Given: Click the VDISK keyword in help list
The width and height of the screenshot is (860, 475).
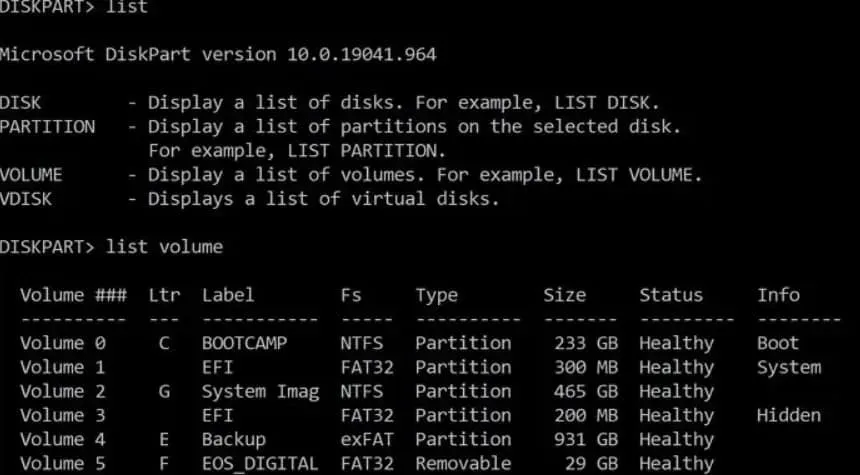Looking at the screenshot, I should pos(26,199).
